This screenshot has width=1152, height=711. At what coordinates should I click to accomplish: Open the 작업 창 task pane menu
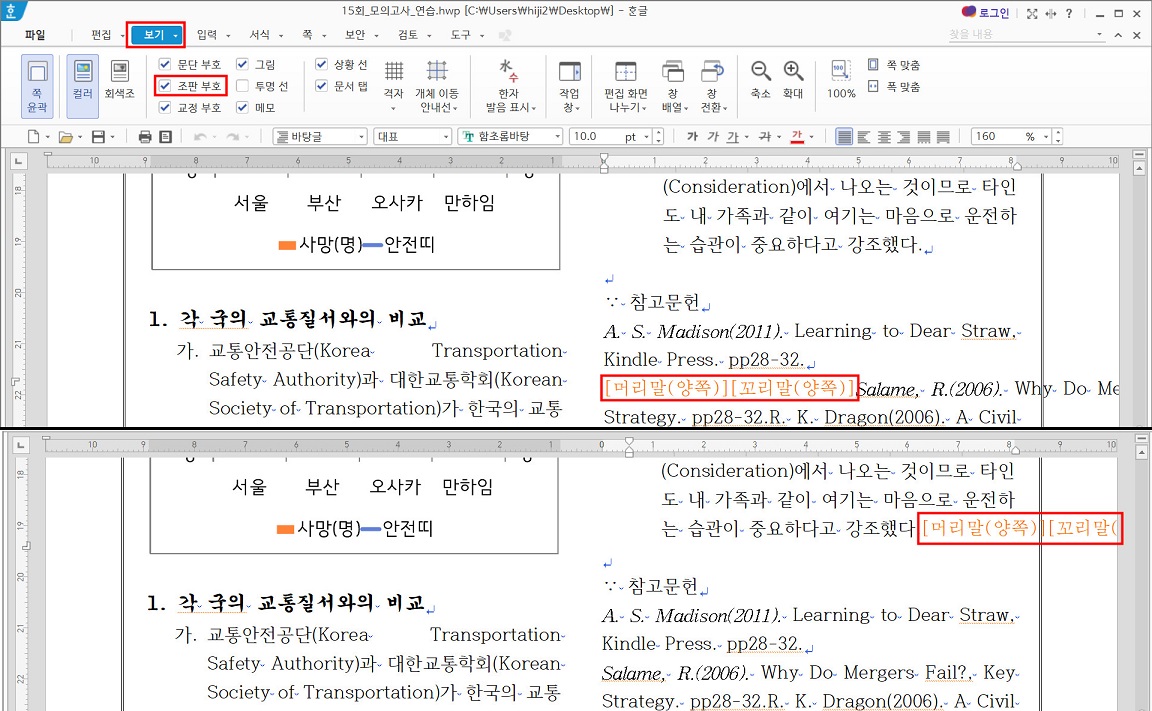tap(569, 86)
